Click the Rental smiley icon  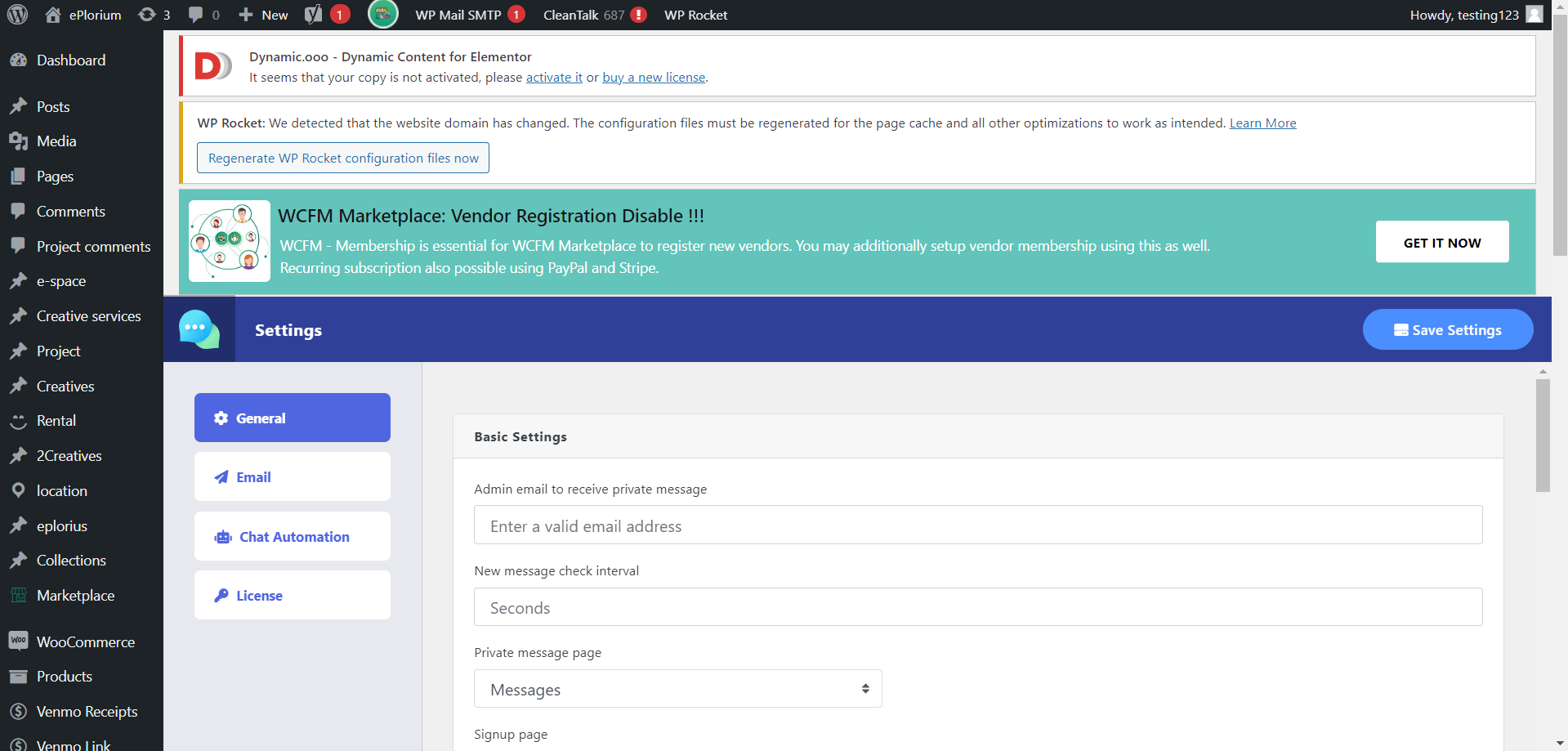click(18, 421)
